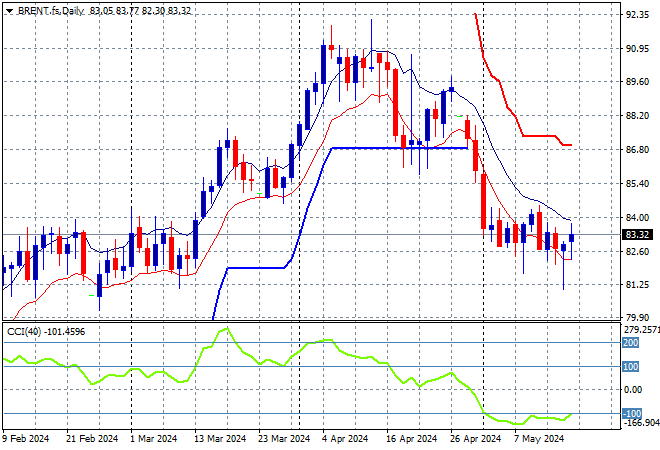Select the current price label 83.32

click(637, 235)
